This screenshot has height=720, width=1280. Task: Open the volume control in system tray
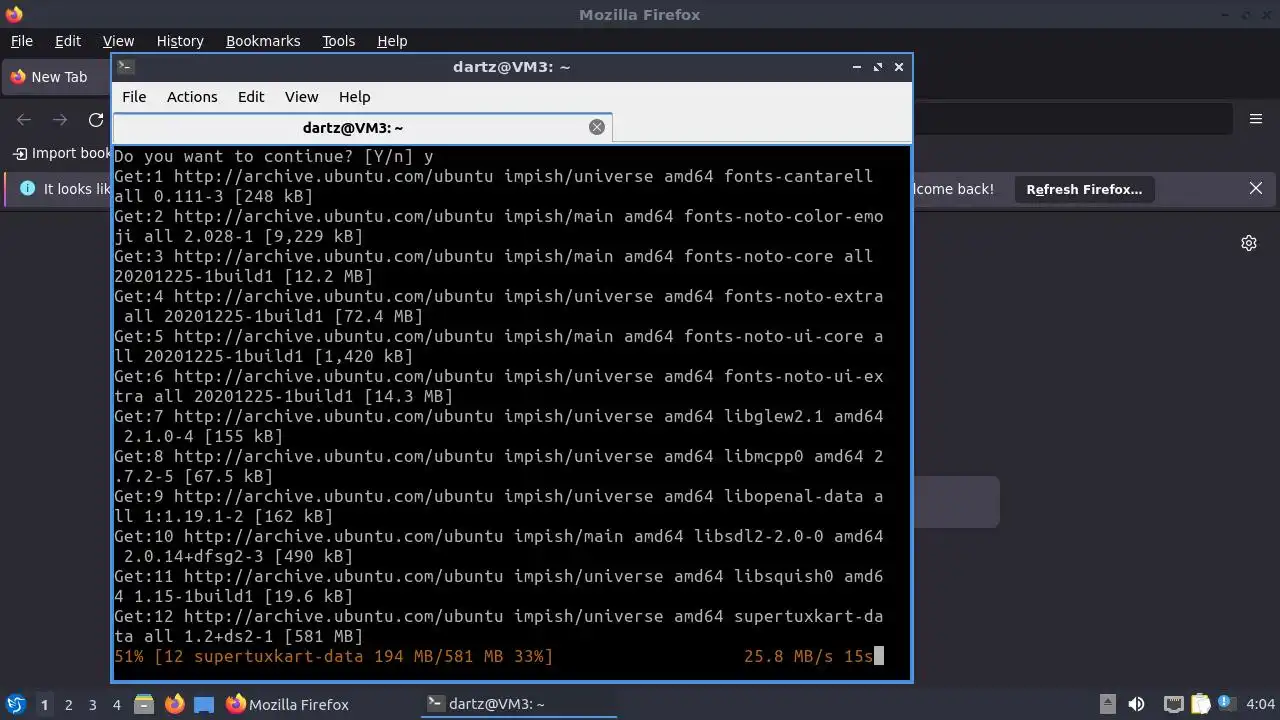pos(1136,704)
